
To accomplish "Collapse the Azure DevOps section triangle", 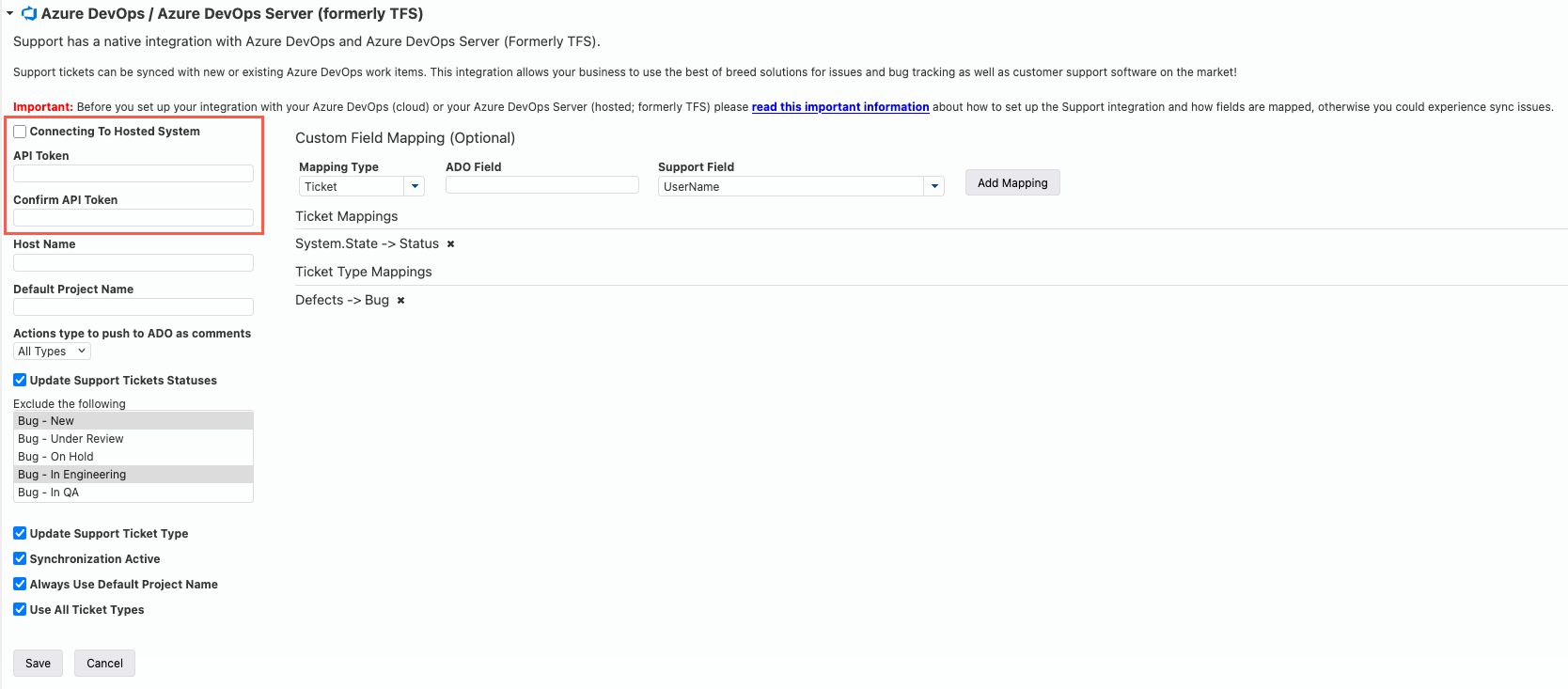I will click(x=9, y=14).
